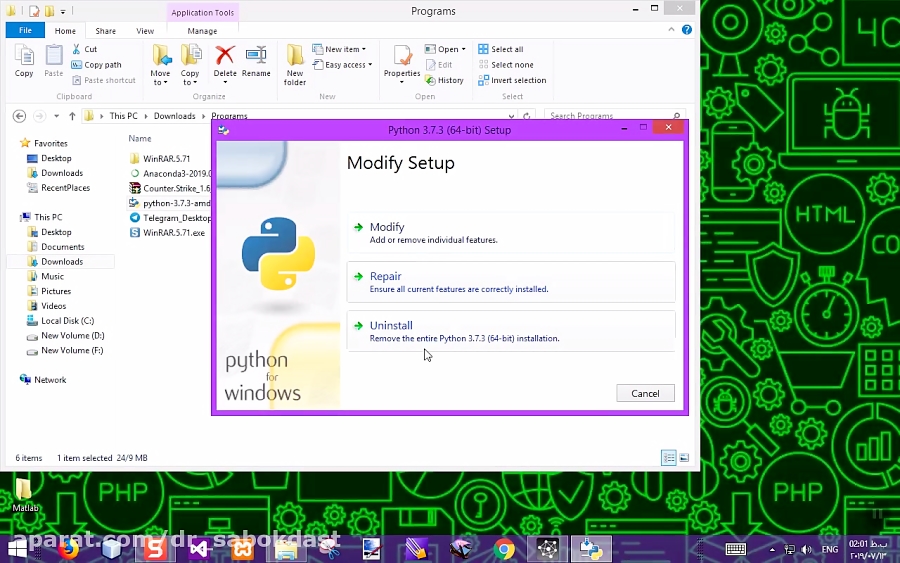The height and width of the screenshot is (563, 900).
Task: Choose the Modify option in Python setup
Action: [511, 232]
